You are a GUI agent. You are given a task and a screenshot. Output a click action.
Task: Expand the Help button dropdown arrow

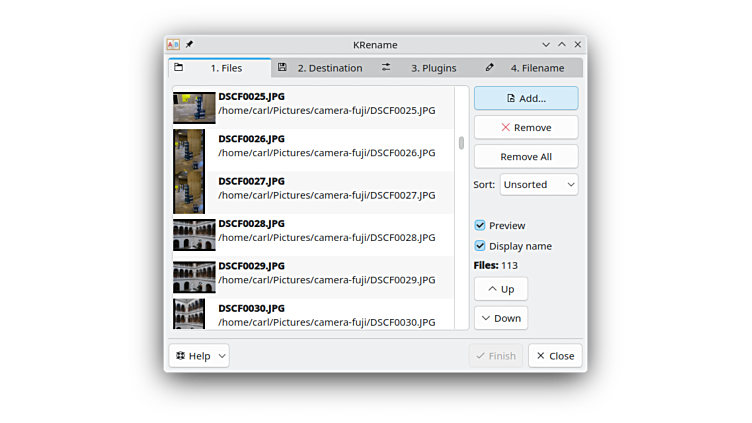(x=222, y=356)
